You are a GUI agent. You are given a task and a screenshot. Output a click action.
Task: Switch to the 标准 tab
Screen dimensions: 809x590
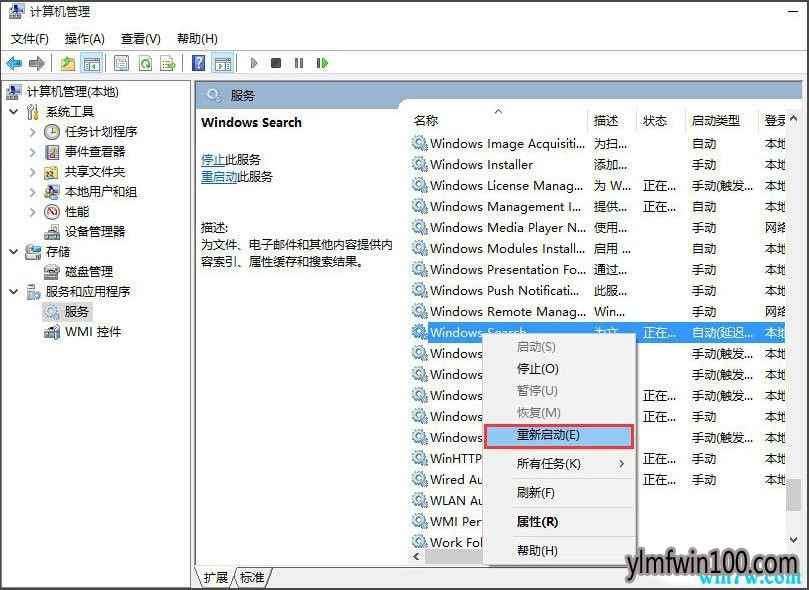pos(252,578)
